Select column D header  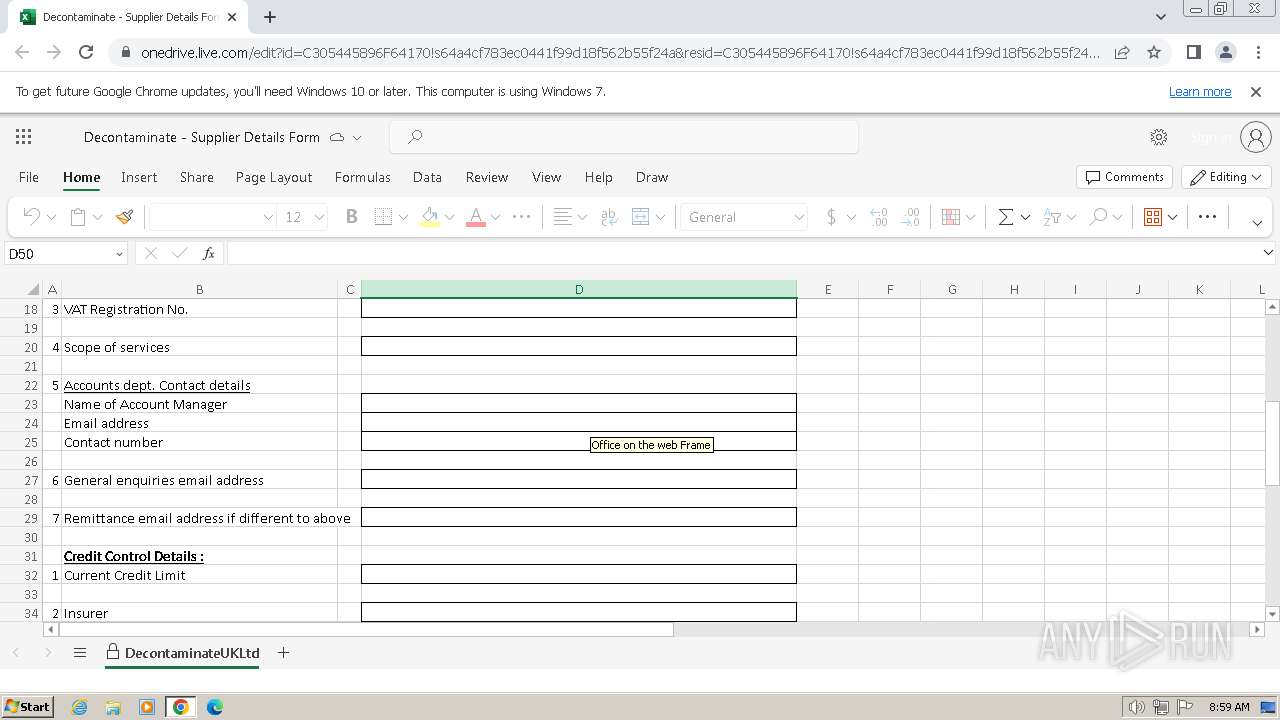click(579, 290)
